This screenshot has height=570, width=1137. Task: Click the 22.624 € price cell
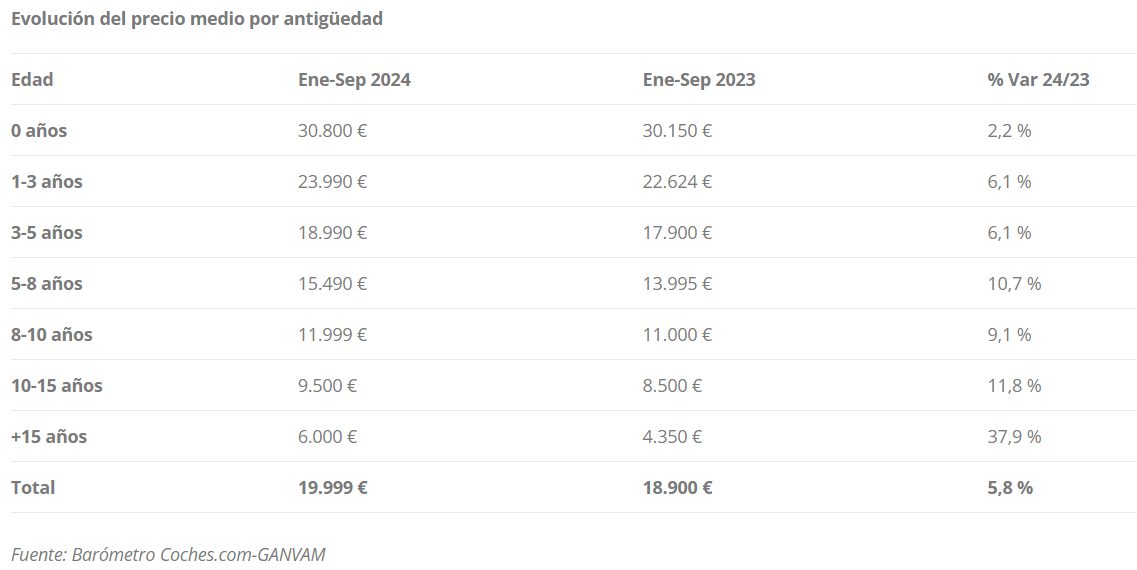pyautogui.click(x=677, y=181)
